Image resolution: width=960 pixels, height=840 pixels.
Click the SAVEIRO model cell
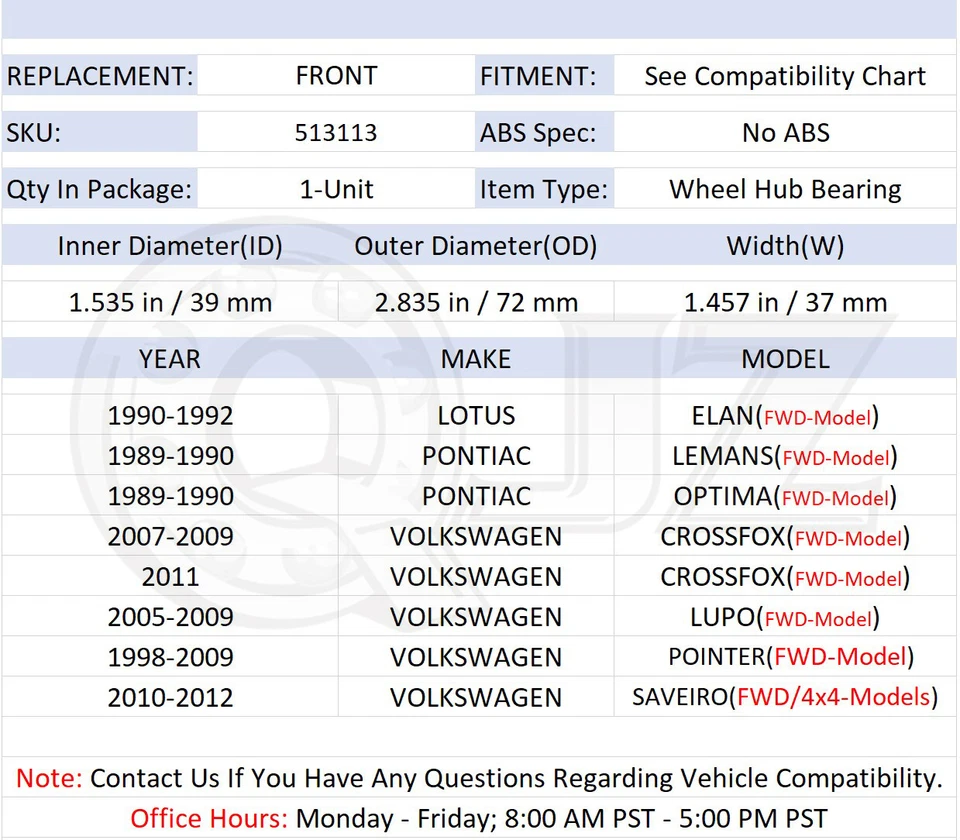click(785, 697)
